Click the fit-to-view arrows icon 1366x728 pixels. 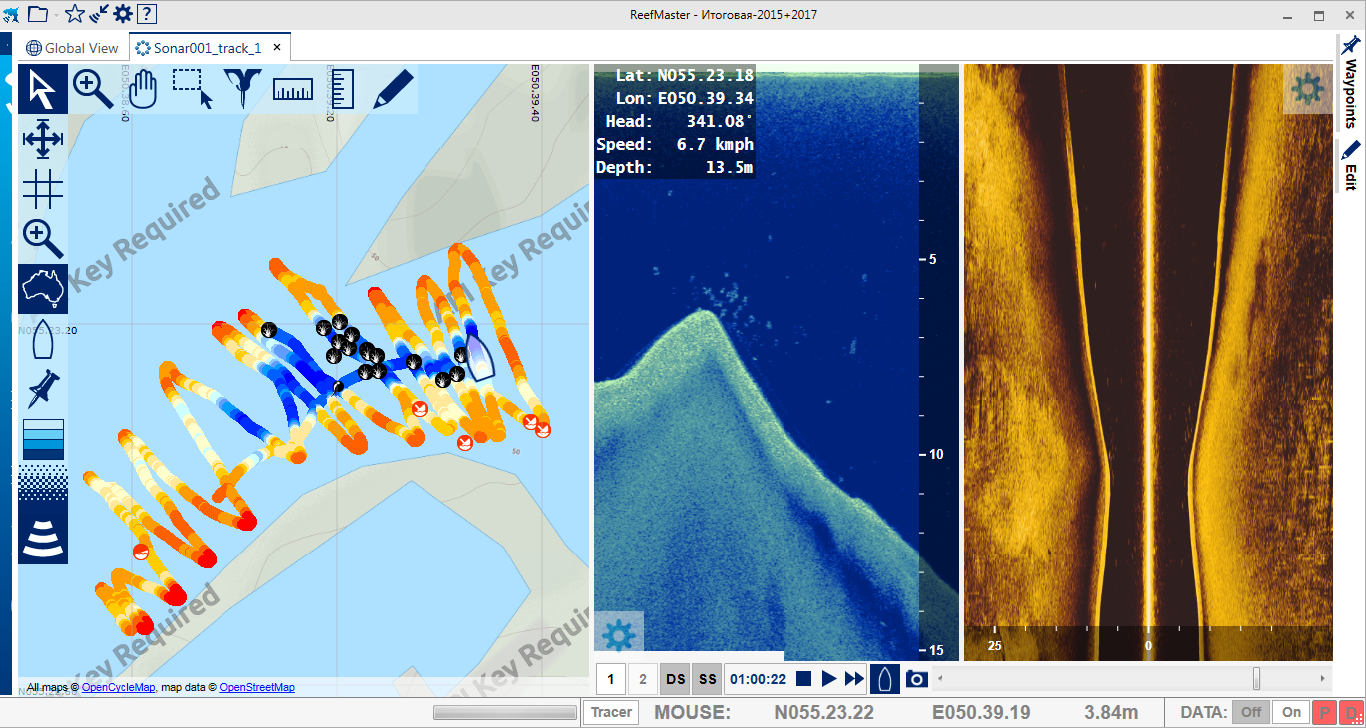(43, 139)
